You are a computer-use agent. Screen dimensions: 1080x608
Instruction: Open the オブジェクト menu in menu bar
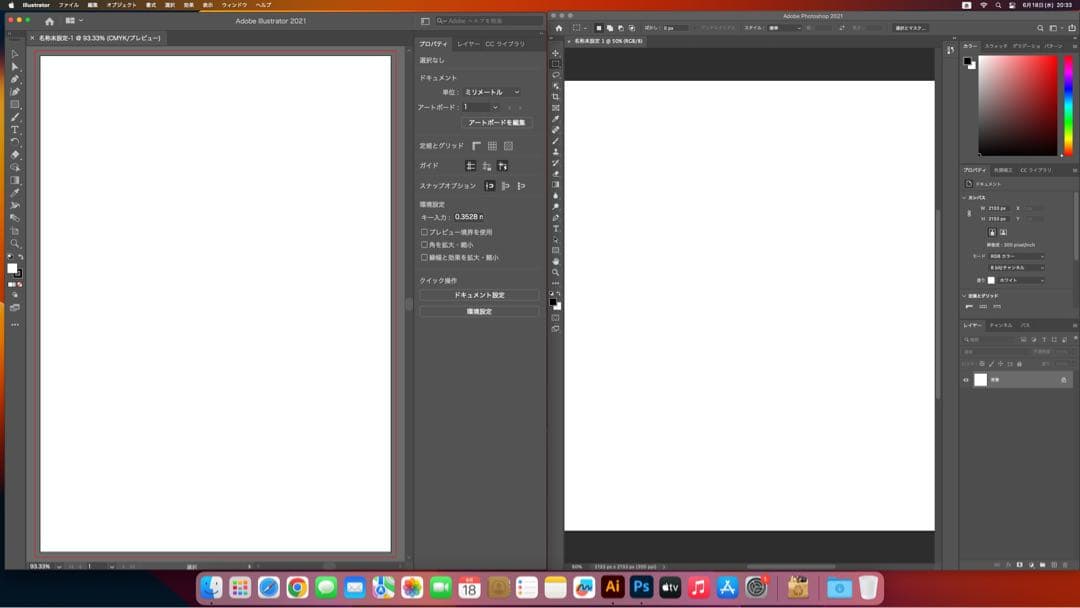click(122, 5)
